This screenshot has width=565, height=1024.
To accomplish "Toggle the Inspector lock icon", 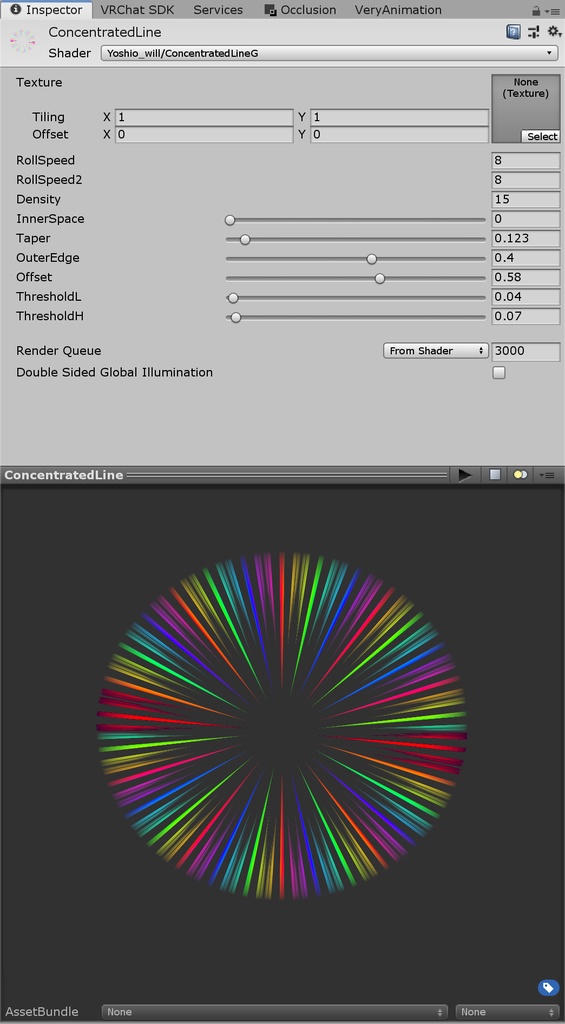I will click(536, 10).
